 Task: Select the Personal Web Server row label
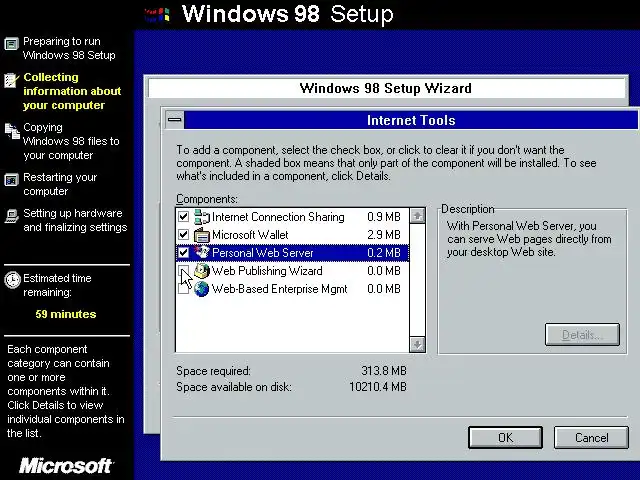click(x=262, y=253)
